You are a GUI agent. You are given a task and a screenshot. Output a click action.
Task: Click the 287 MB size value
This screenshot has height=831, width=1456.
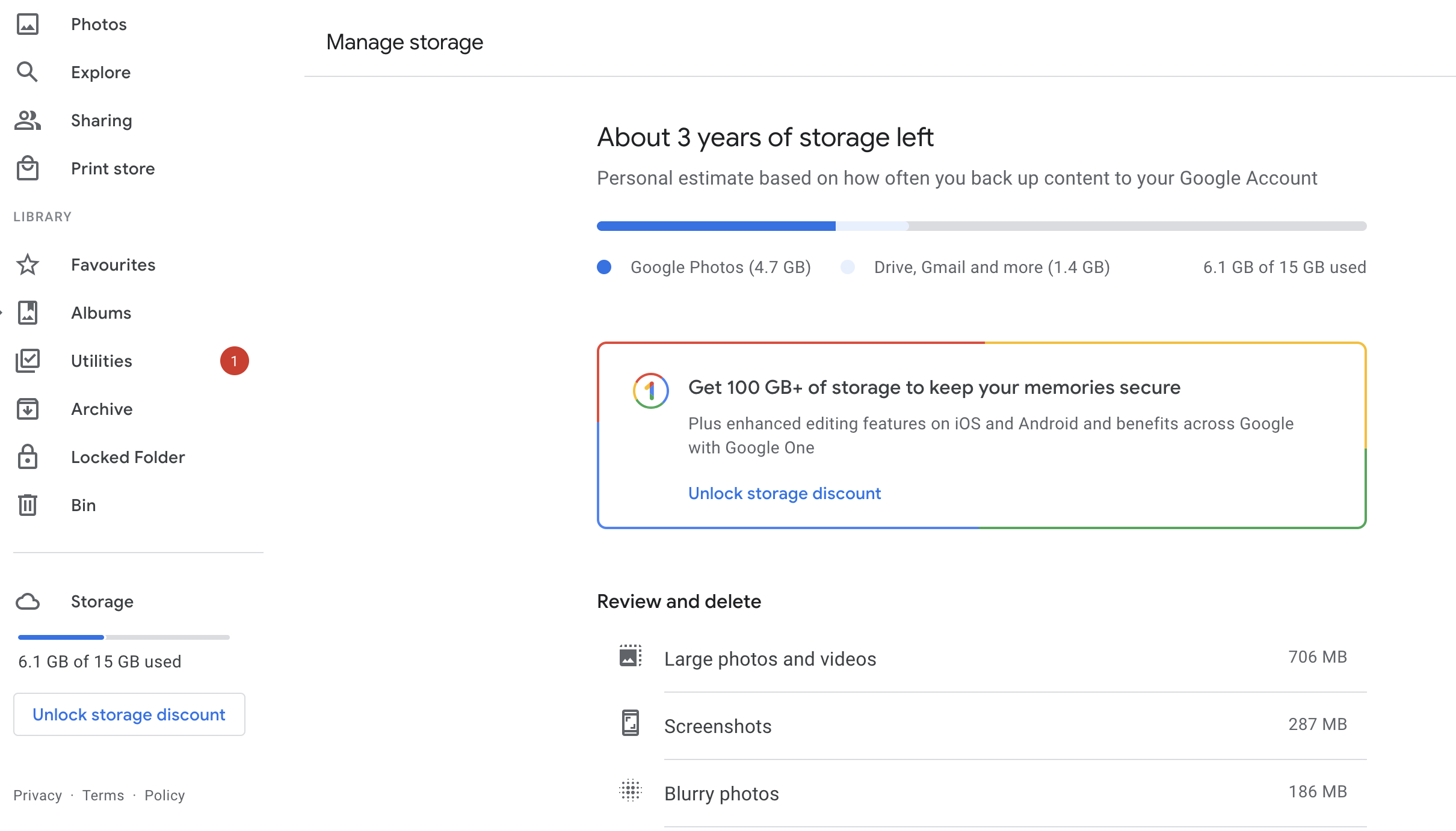click(x=1318, y=724)
